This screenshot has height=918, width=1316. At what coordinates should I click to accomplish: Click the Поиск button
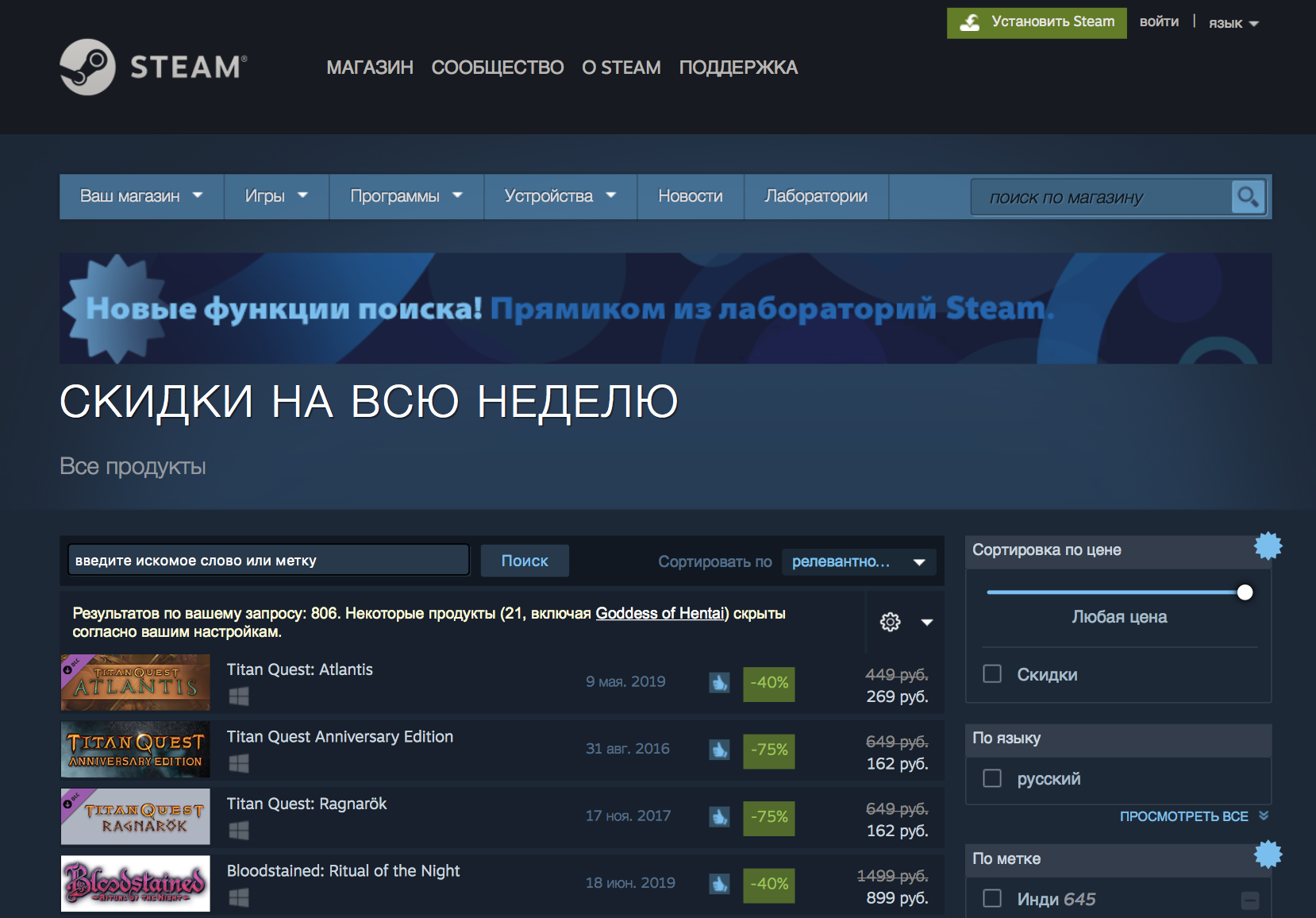point(525,560)
